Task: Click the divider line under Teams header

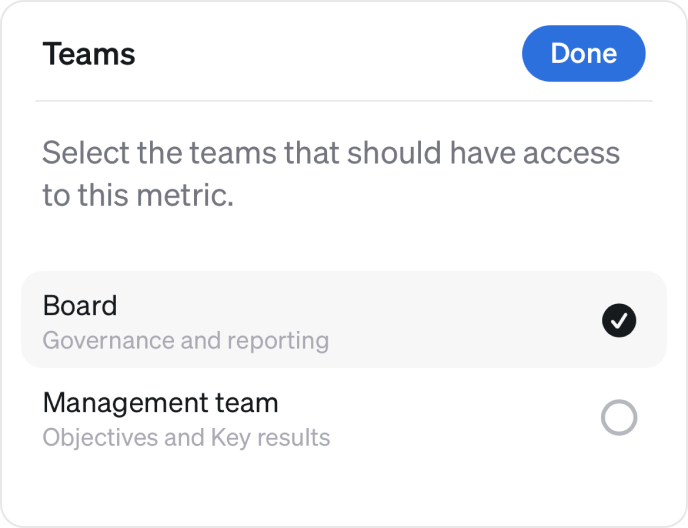Action: coord(344,101)
